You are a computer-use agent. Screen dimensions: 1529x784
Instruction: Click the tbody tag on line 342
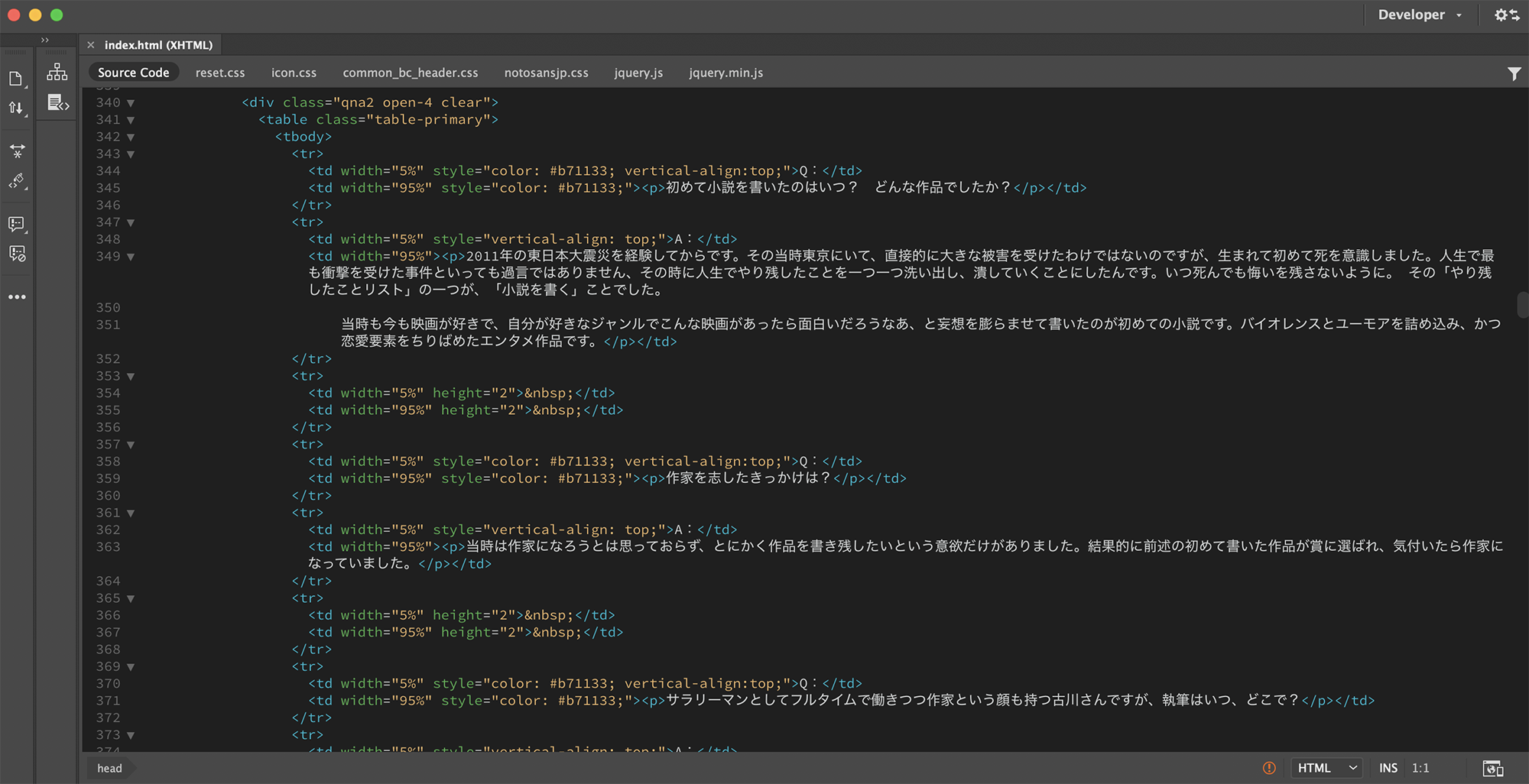click(x=304, y=137)
